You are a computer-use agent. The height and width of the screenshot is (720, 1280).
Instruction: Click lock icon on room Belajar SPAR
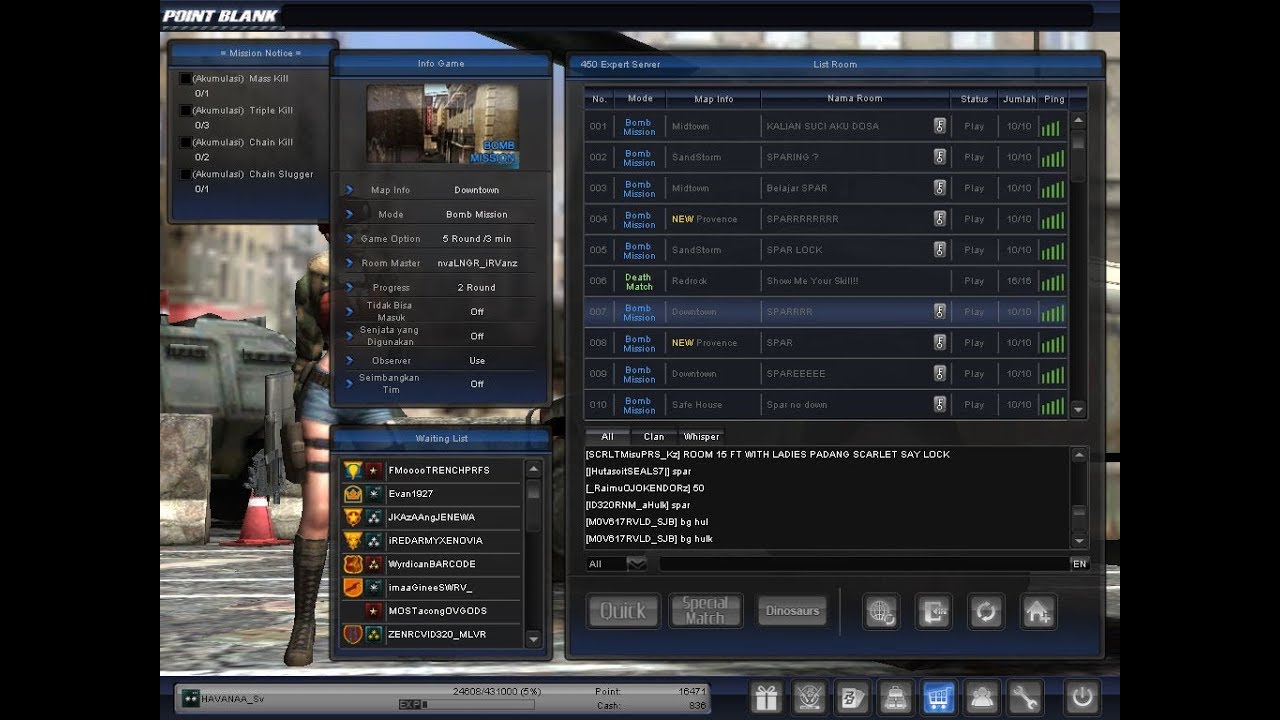point(940,188)
